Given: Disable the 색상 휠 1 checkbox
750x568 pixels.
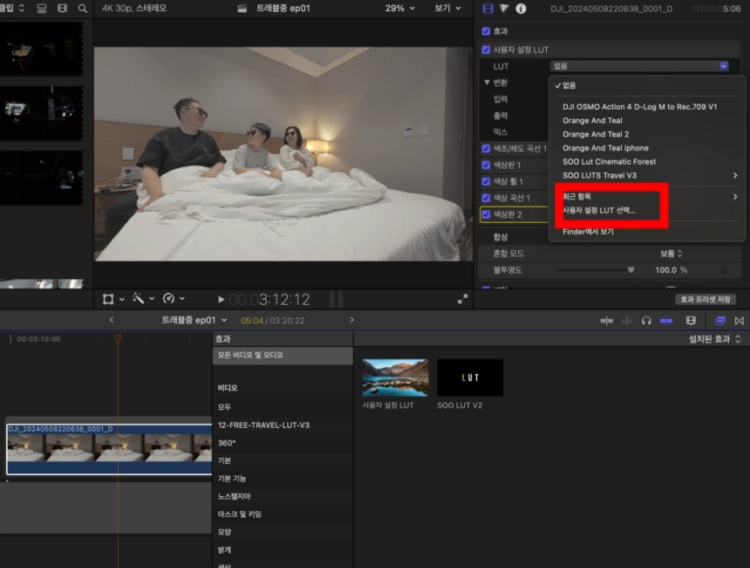Looking at the screenshot, I should point(486,181).
